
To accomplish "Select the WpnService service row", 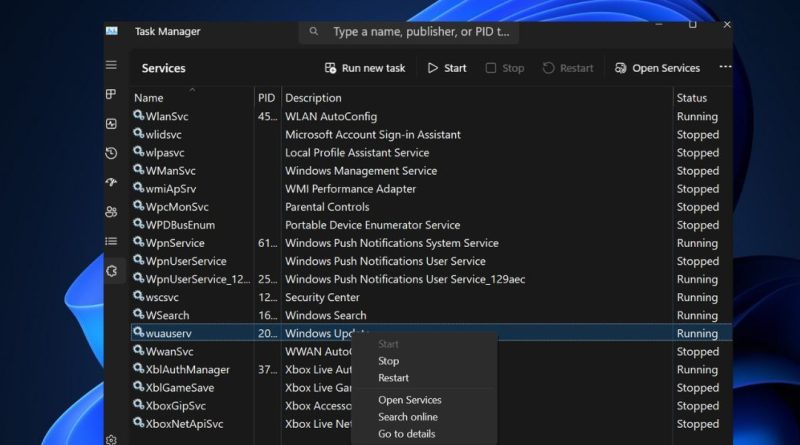I will (432, 243).
